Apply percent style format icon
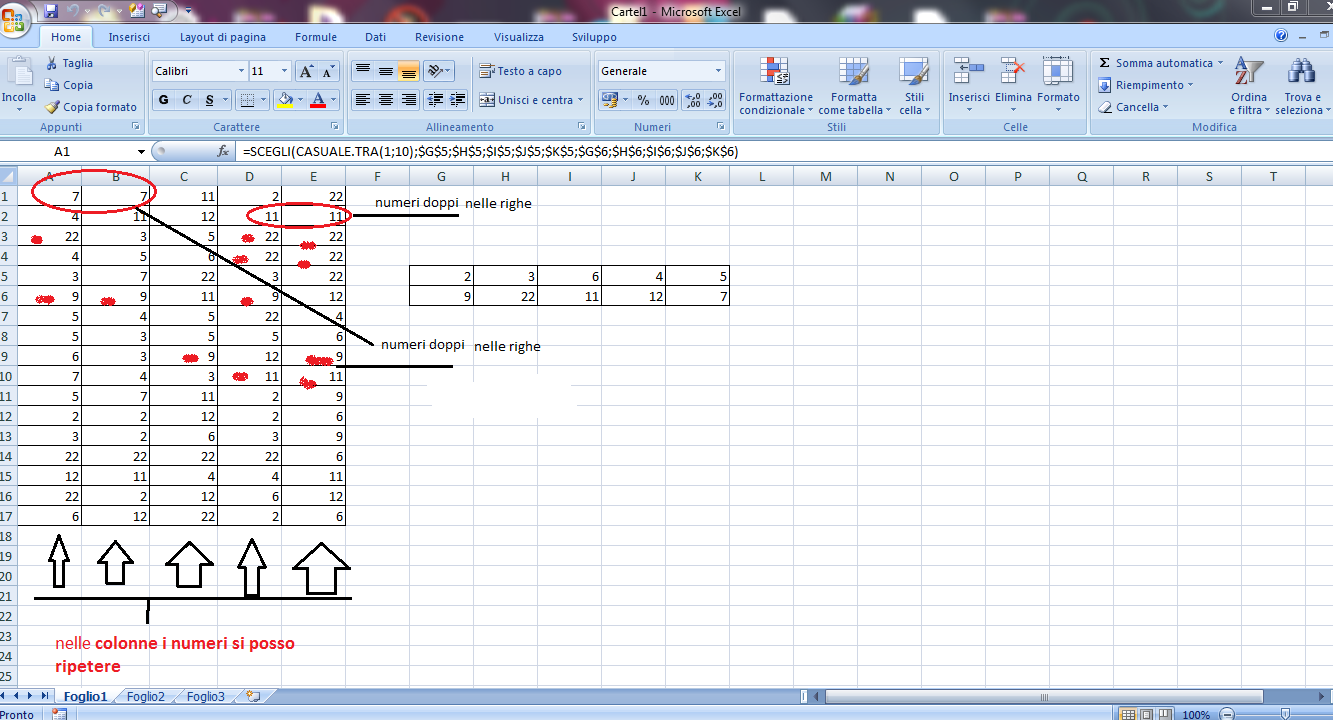Image resolution: width=1333 pixels, height=720 pixels. (643, 100)
